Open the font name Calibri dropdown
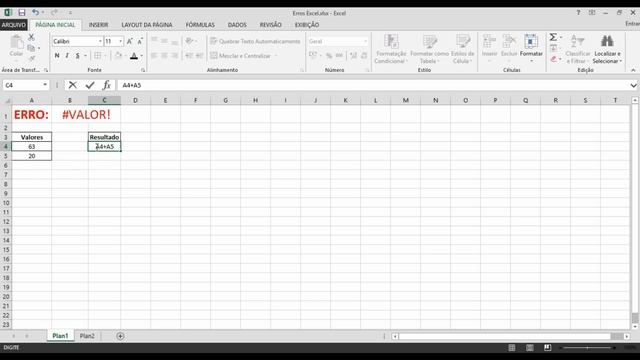 (100, 41)
